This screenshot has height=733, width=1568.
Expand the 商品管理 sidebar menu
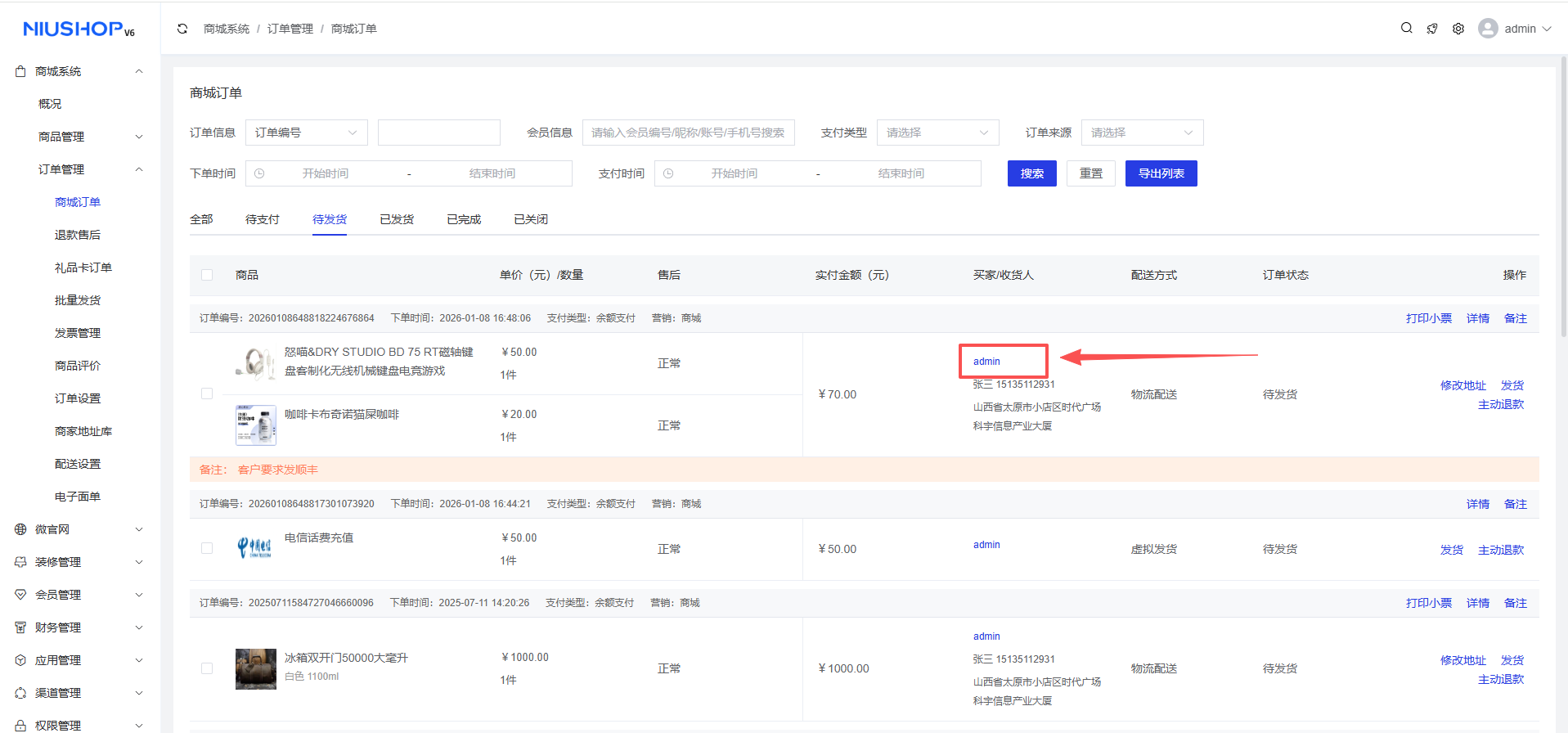point(88,137)
